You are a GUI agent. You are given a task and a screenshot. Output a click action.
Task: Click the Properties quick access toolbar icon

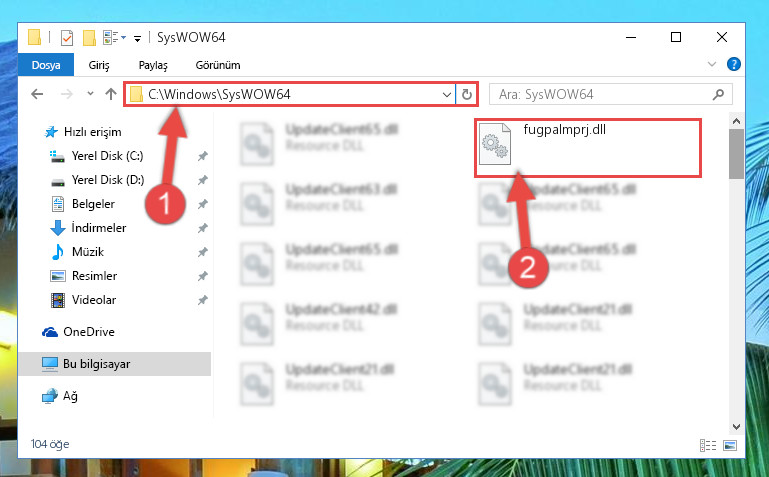click(67, 37)
